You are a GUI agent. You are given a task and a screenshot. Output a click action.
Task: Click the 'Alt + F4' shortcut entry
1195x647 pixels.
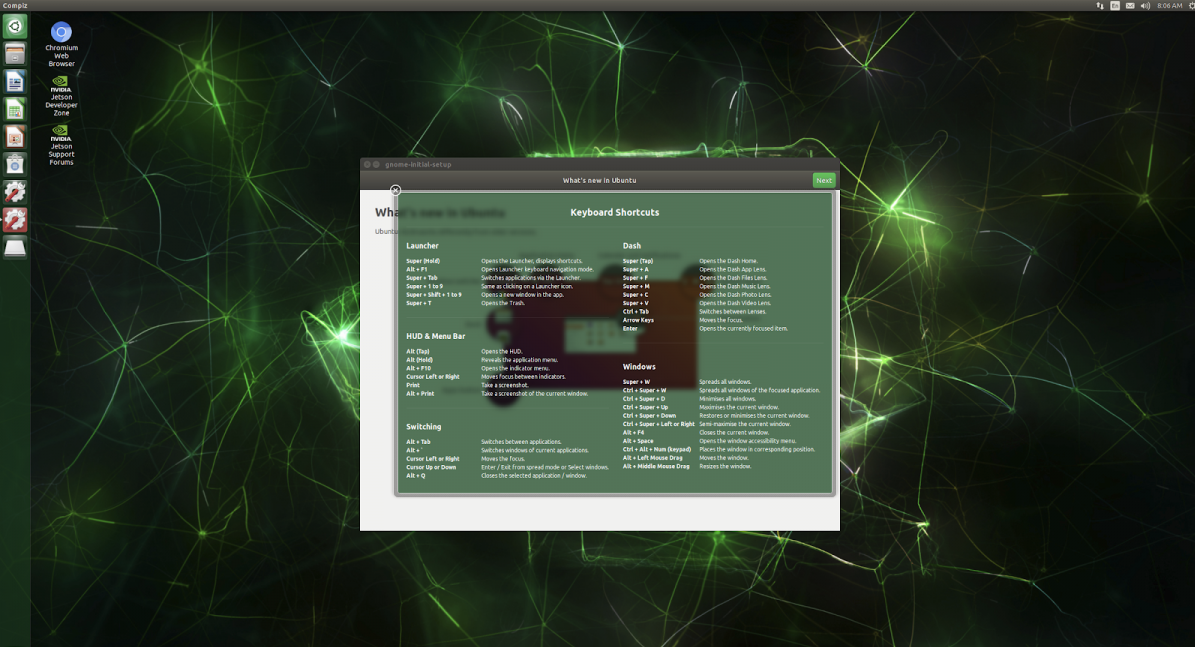coord(633,432)
